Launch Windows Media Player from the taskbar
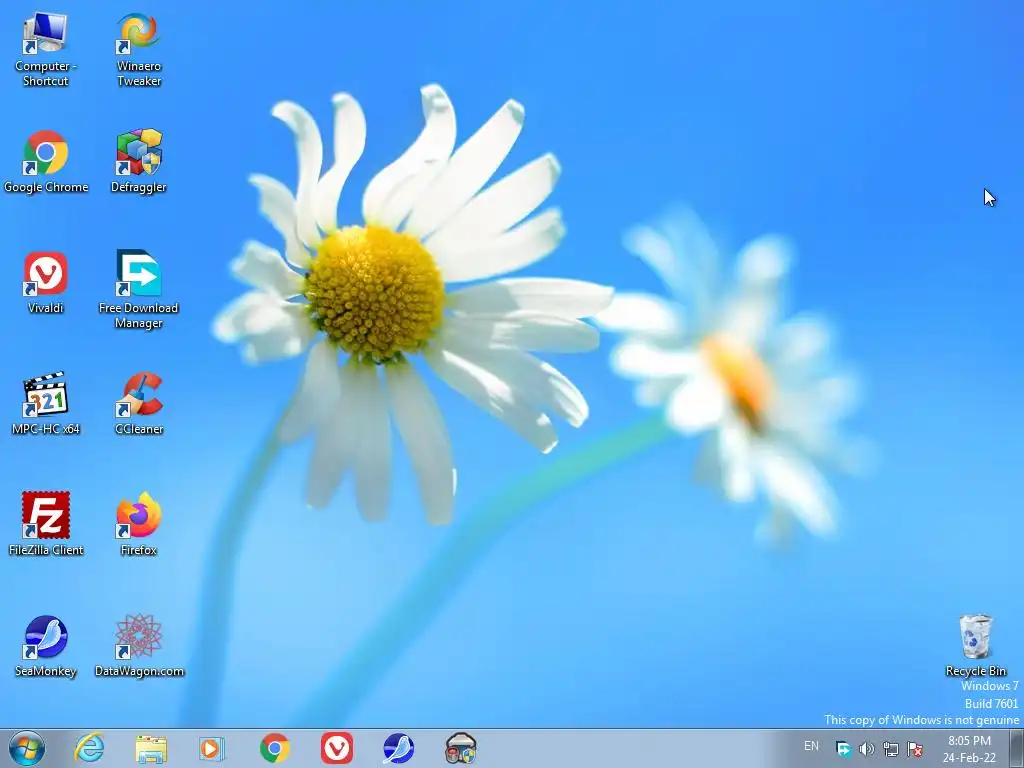The height and width of the screenshot is (768, 1024). pyautogui.click(x=212, y=748)
